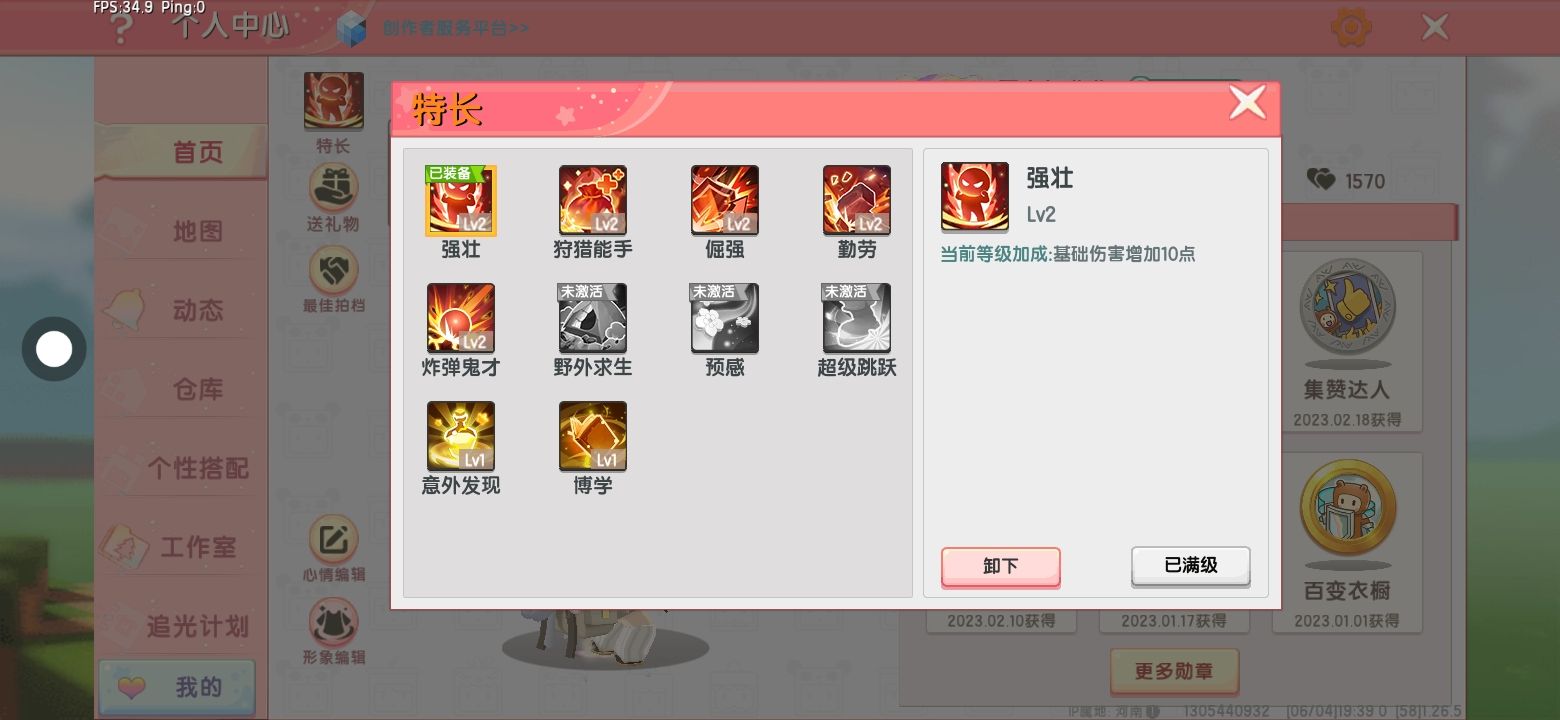Open the 创作者服务平台 link
The width and height of the screenshot is (1560, 720).
[x=455, y=28]
